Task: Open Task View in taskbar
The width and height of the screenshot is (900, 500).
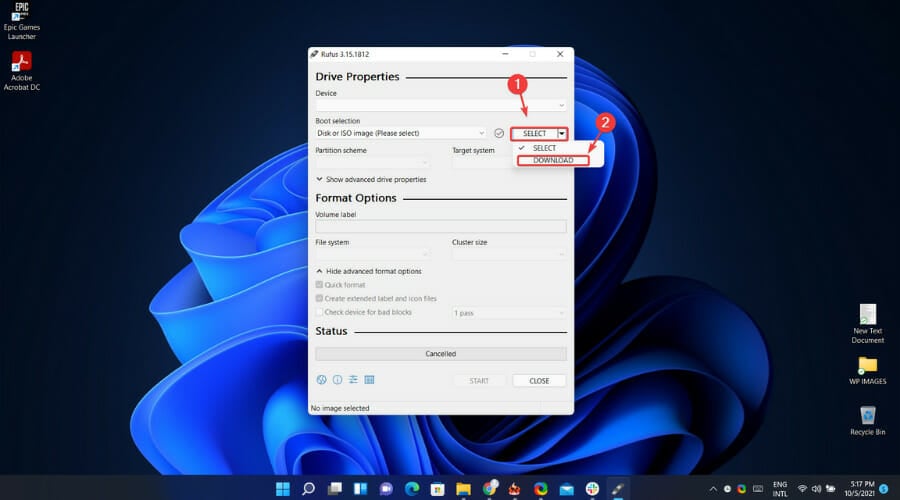Action: (x=334, y=489)
